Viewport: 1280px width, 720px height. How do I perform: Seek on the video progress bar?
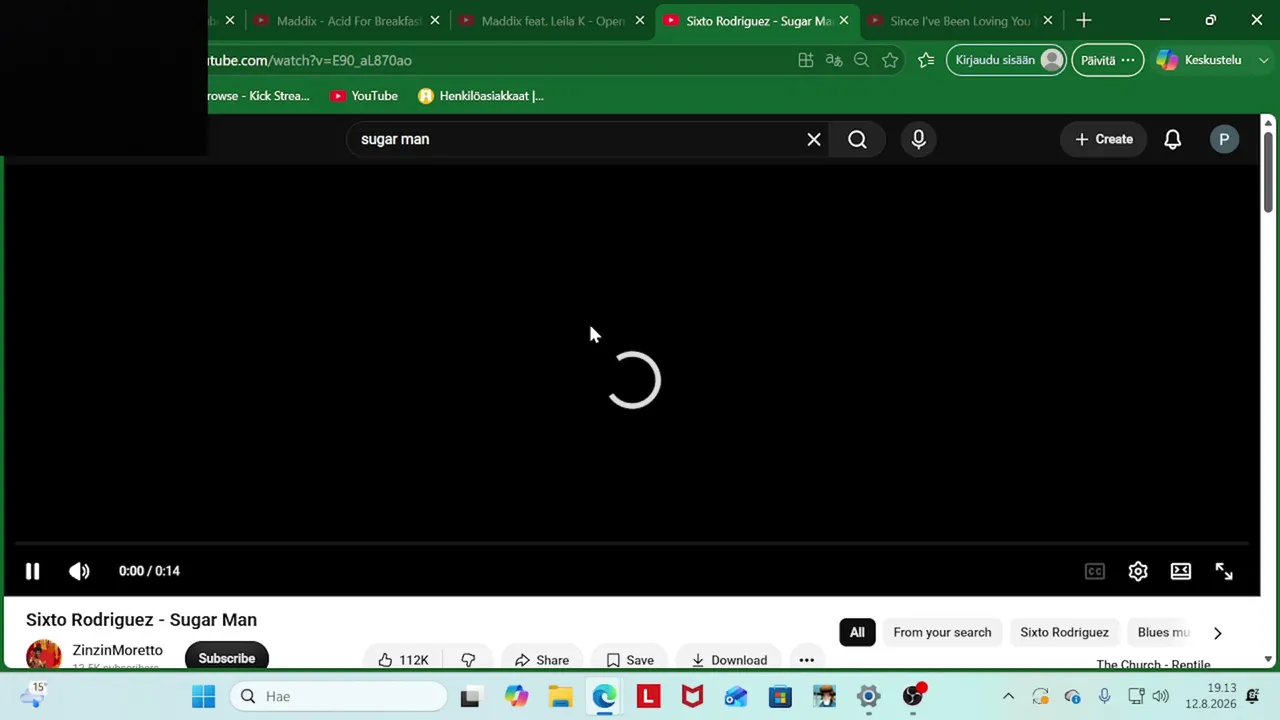[x=632, y=544]
